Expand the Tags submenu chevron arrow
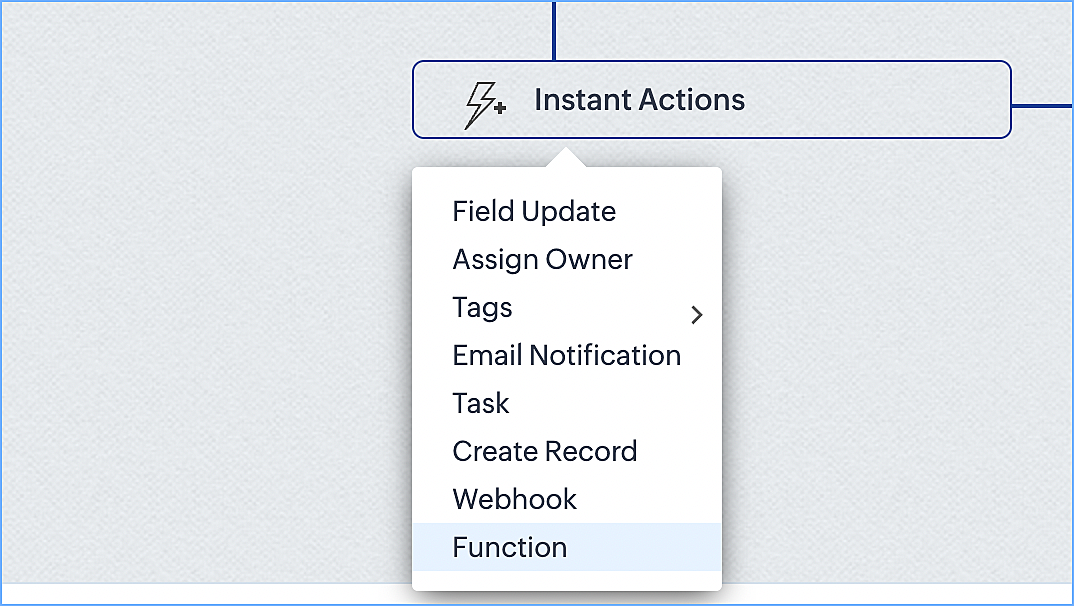This screenshot has height=606, width=1074. tap(697, 315)
